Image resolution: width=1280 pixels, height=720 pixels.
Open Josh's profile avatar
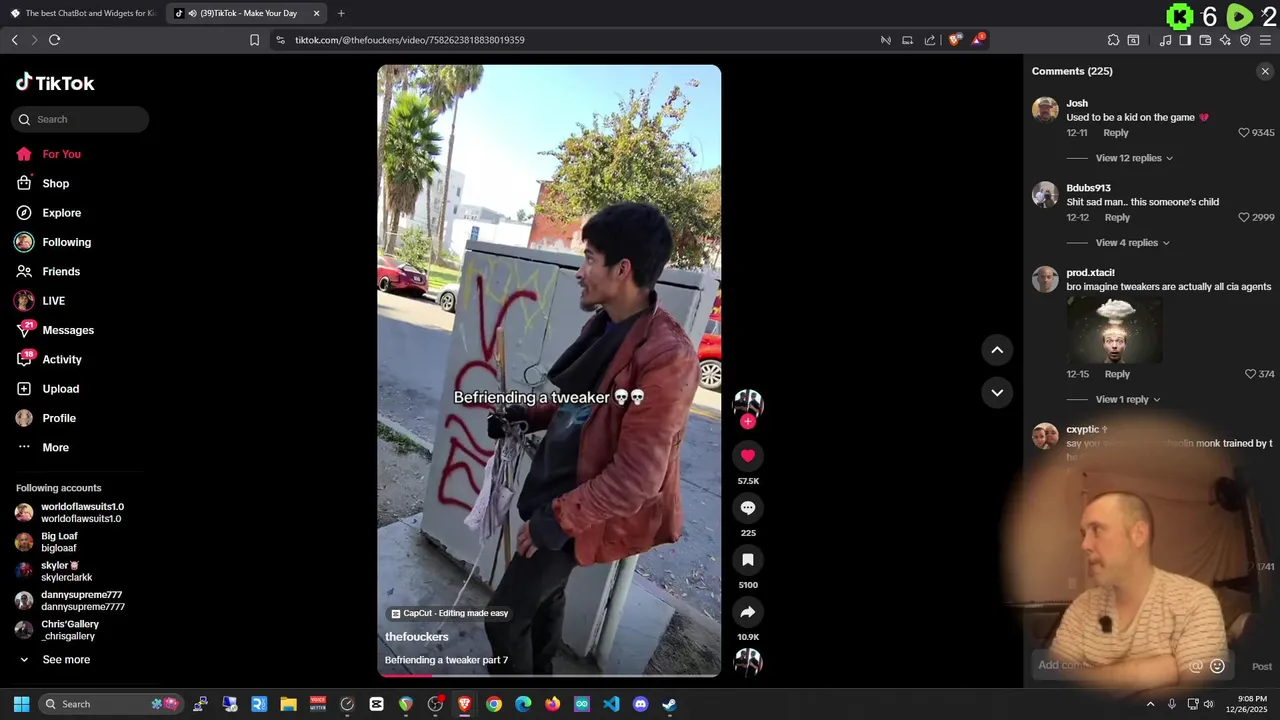point(1045,110)
